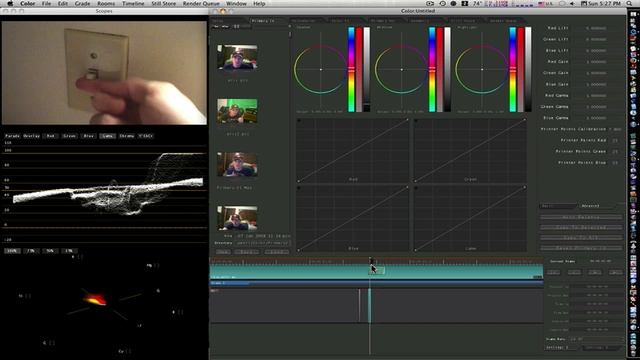The width and height of the screenshot is (640, 360).
Task: Enable the Parade waveform mode
Action: (13, 136)
